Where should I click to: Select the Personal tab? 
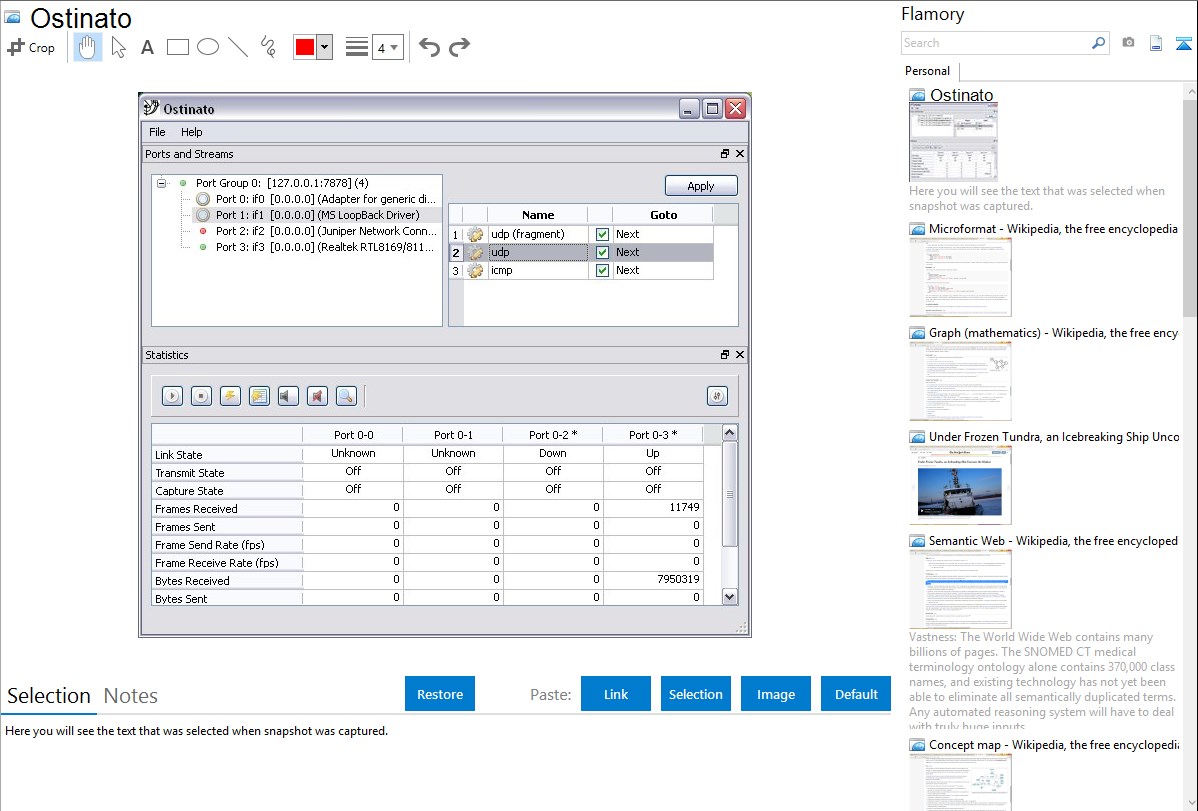point(928,71)
